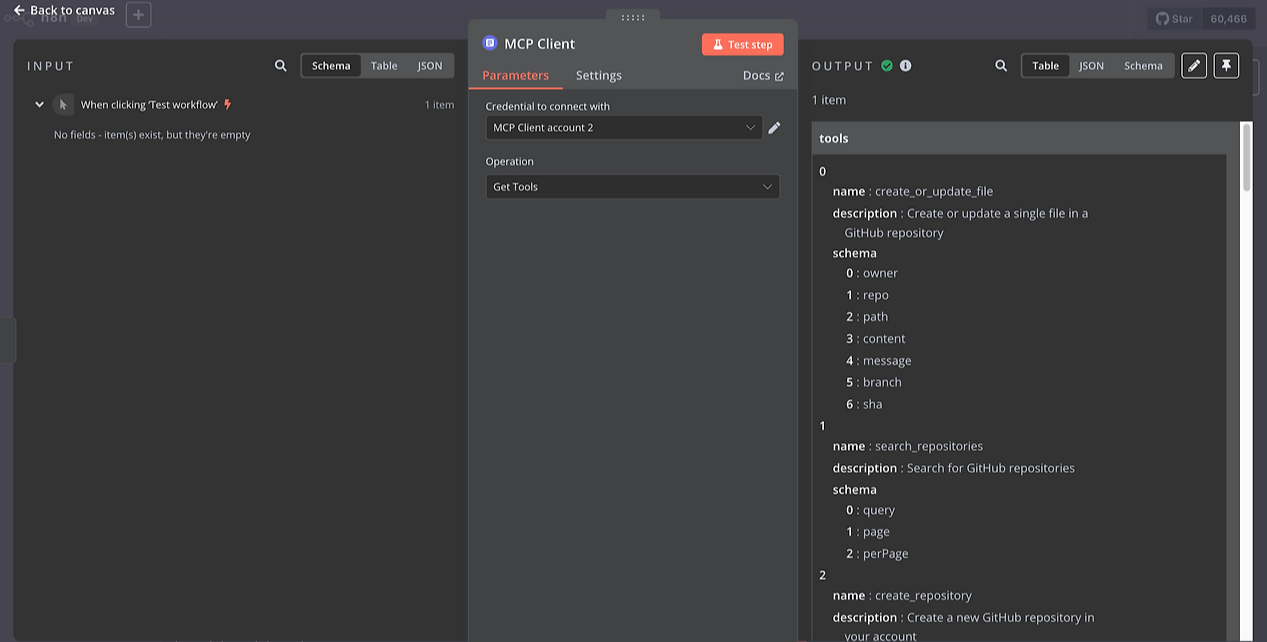Image resolution: width=1267 pixels, height=642 pixels.
Task: Open the credential dropdown MCP Client account 2
Action: pyautogui.click(x=624, y=128)
